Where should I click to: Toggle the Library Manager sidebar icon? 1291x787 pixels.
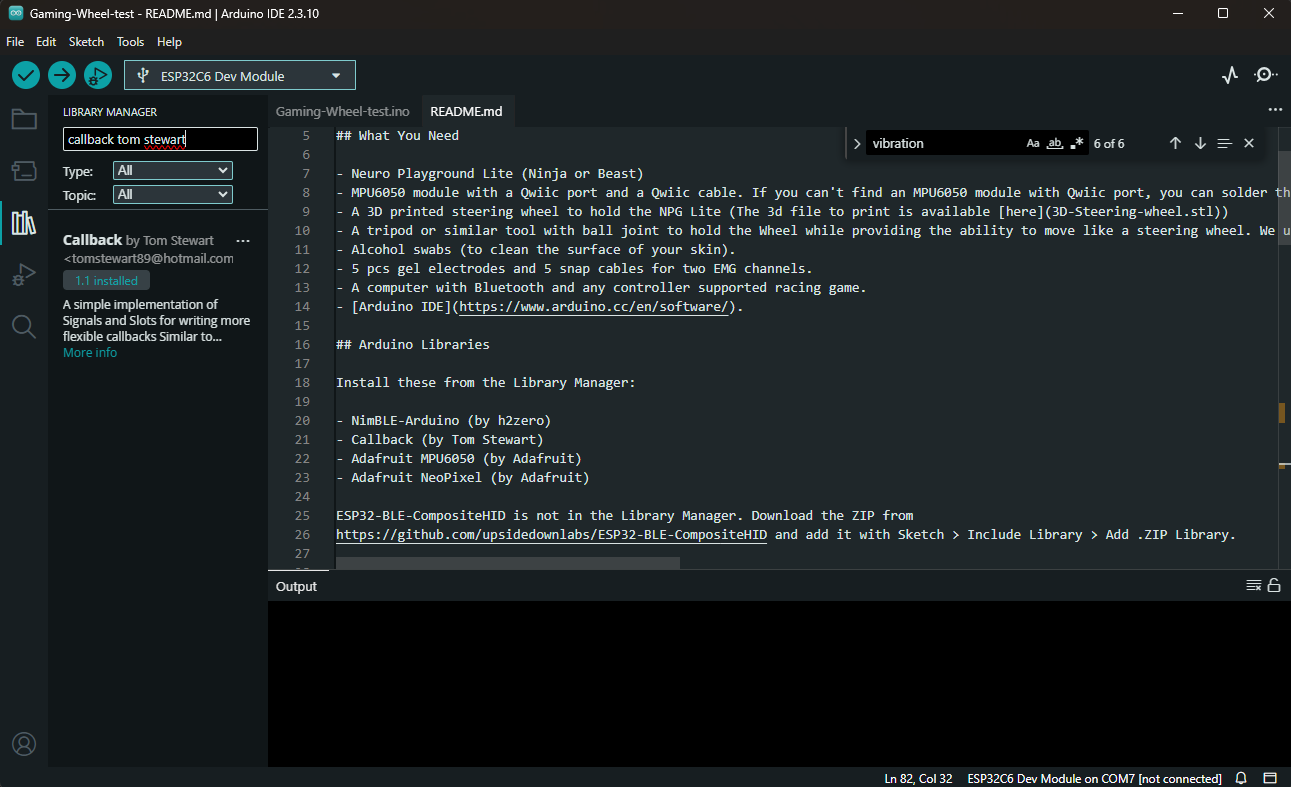24,222
